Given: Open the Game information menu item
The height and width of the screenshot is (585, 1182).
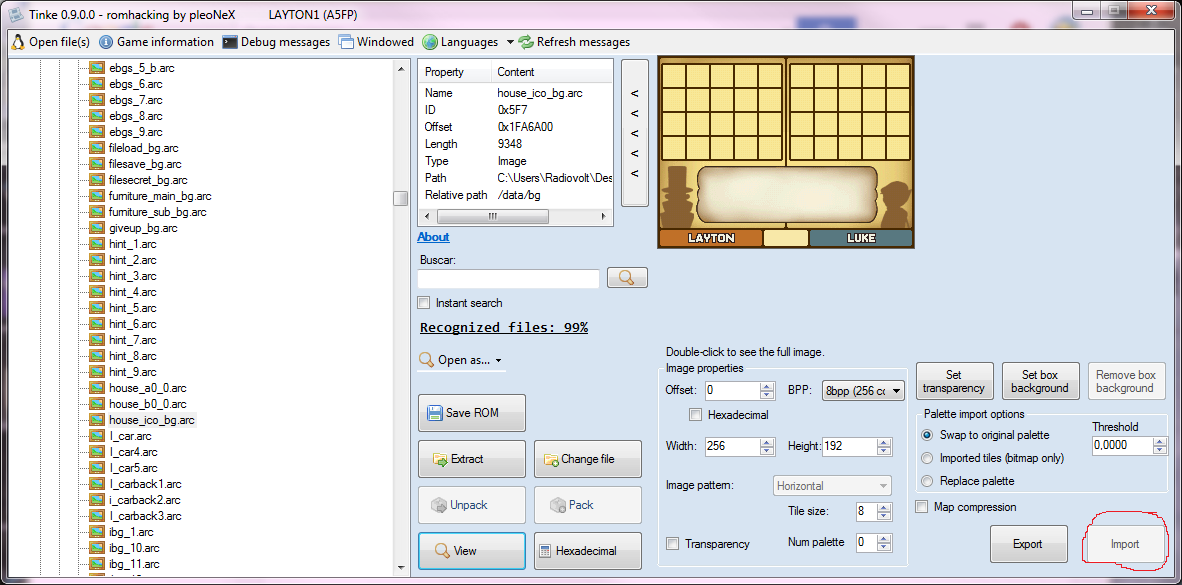Looking at the screenshot, I should click(x=156, y=41).
